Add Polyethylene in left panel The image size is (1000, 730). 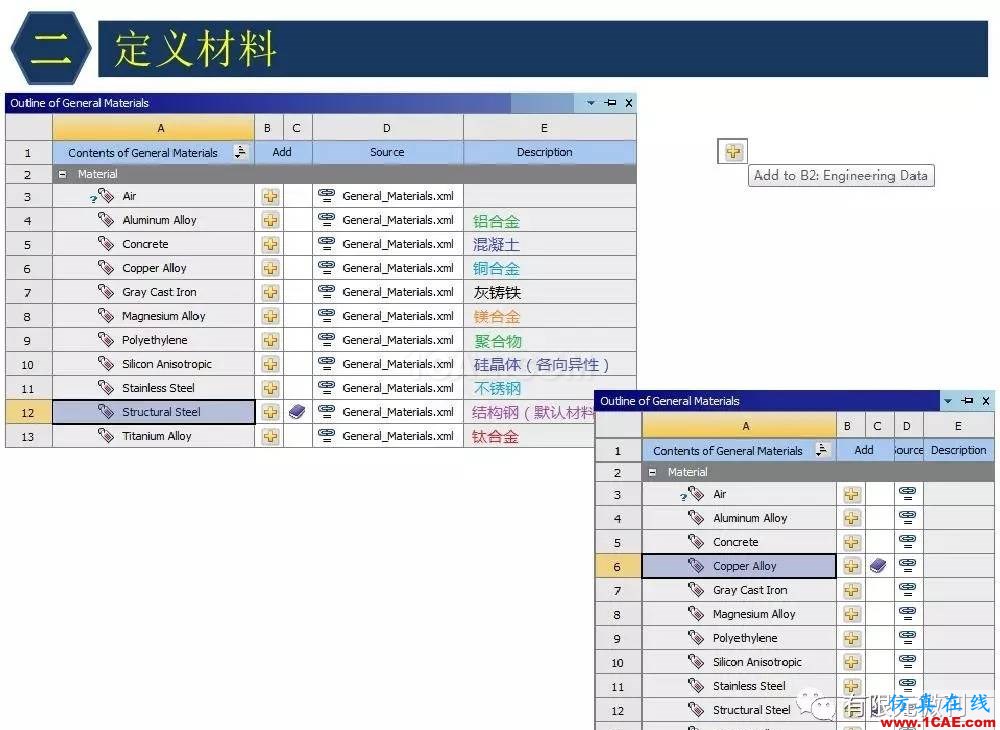pyautogui.click(x=270, y=340)
